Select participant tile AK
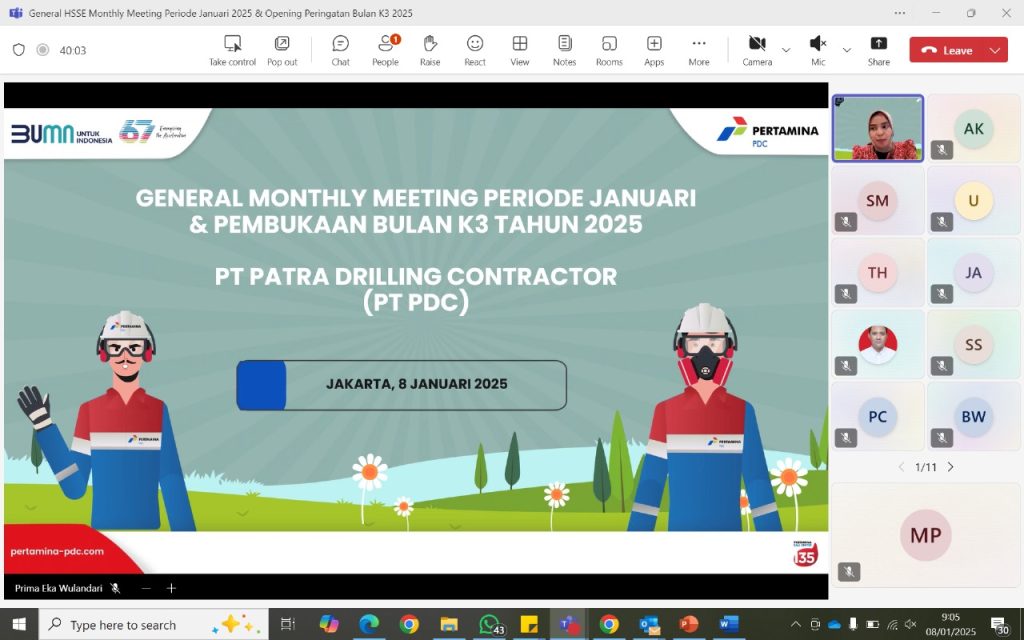This screenshot has height=640, width=1024. tap(973, 128)
